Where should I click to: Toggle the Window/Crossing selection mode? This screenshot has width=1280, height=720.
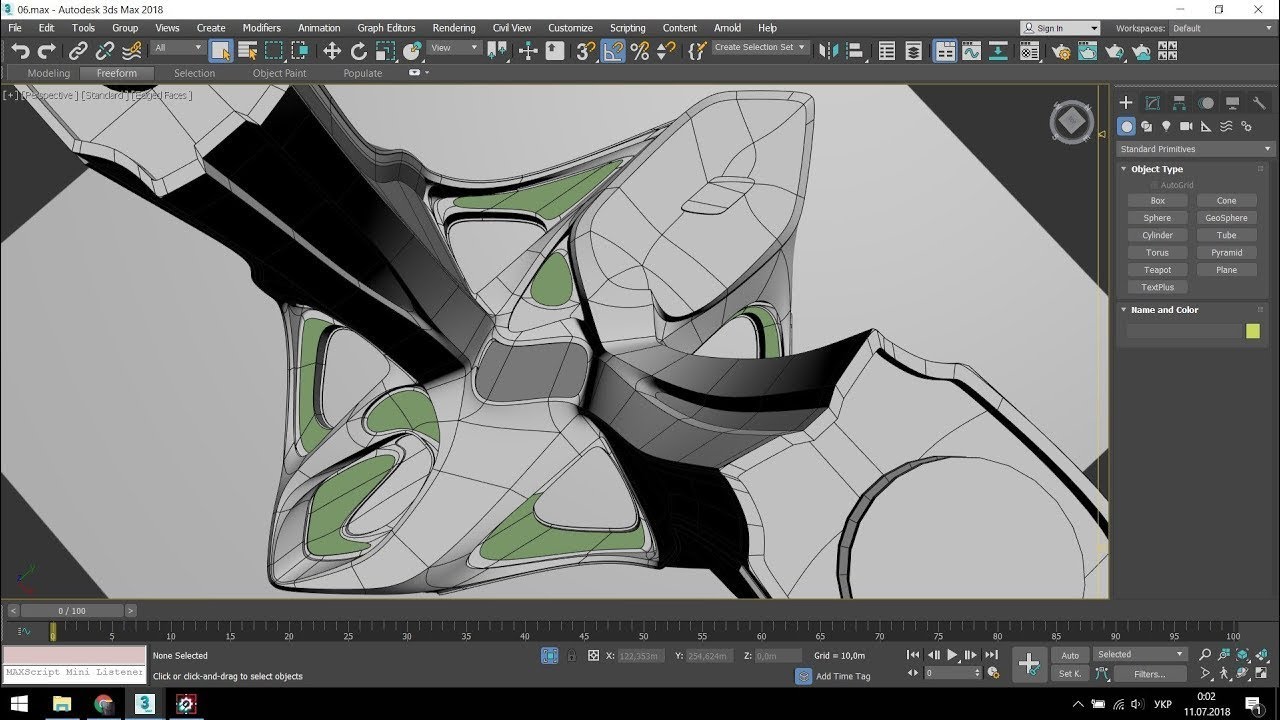click(x=300, y=51)
